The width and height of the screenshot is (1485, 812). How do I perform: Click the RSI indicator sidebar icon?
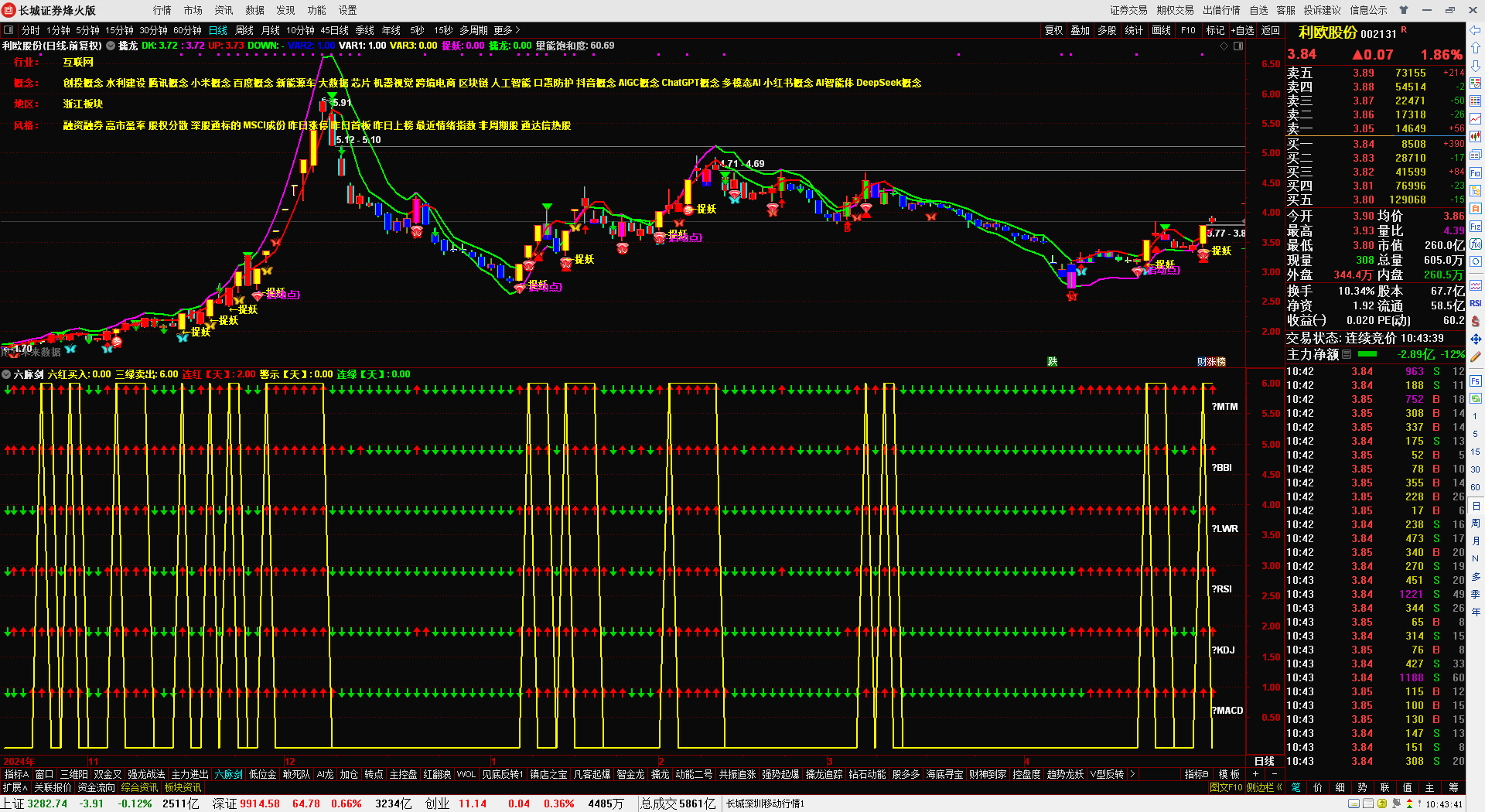1476,303
